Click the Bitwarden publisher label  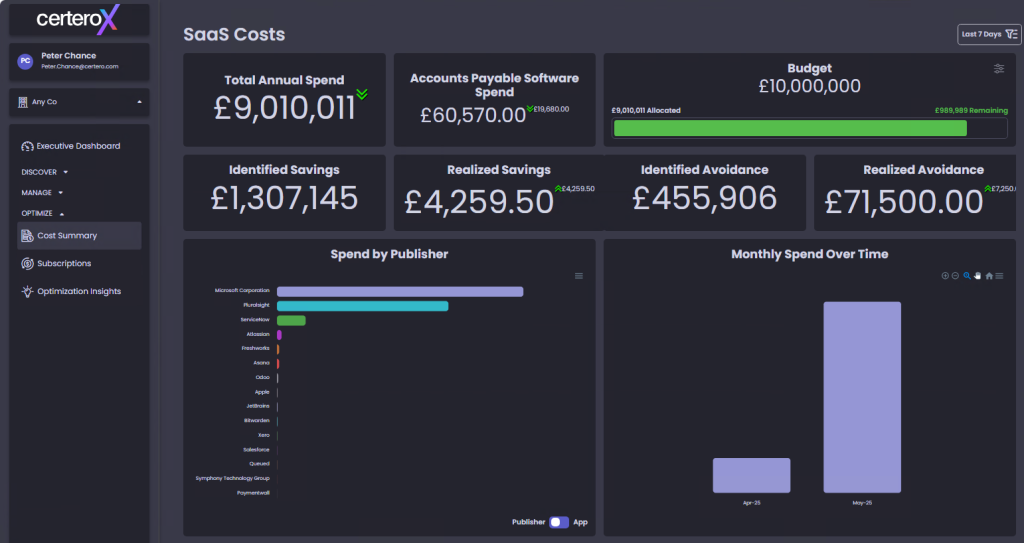coord(257,421)
